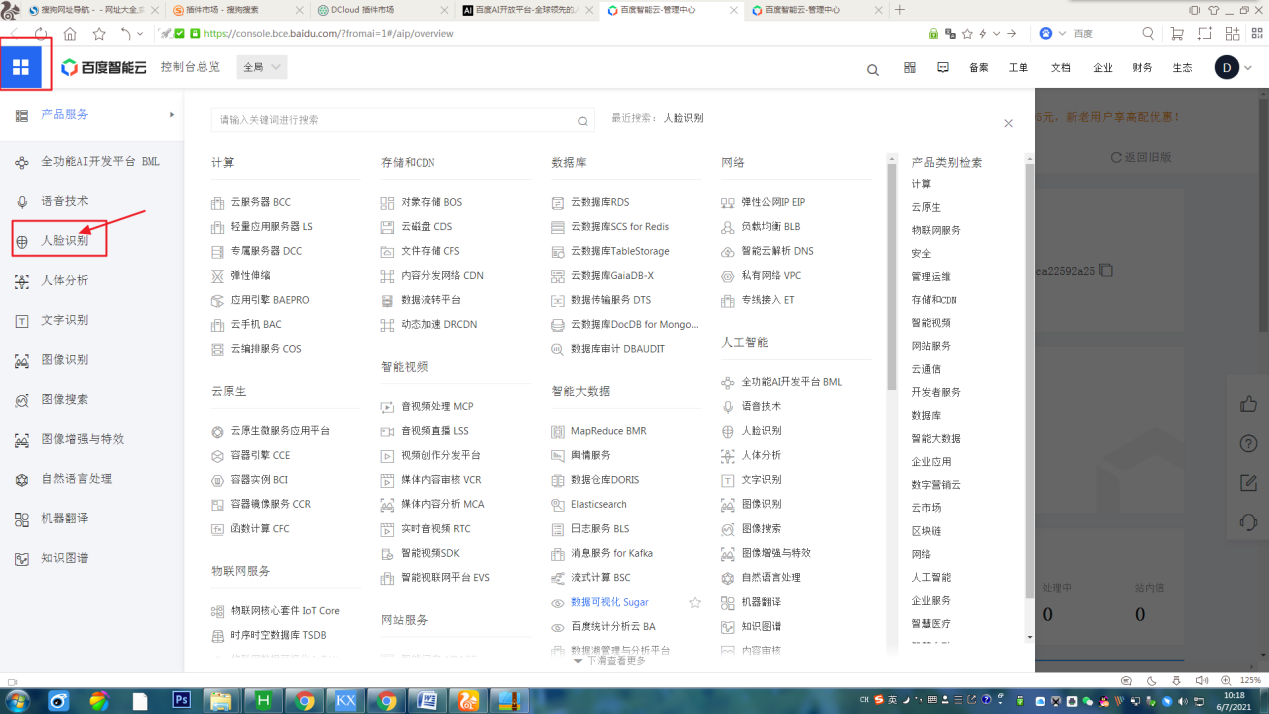Click the 图像增强与特效 sidebar icon
Screen dimensions: 1269x714
point(21,440)
